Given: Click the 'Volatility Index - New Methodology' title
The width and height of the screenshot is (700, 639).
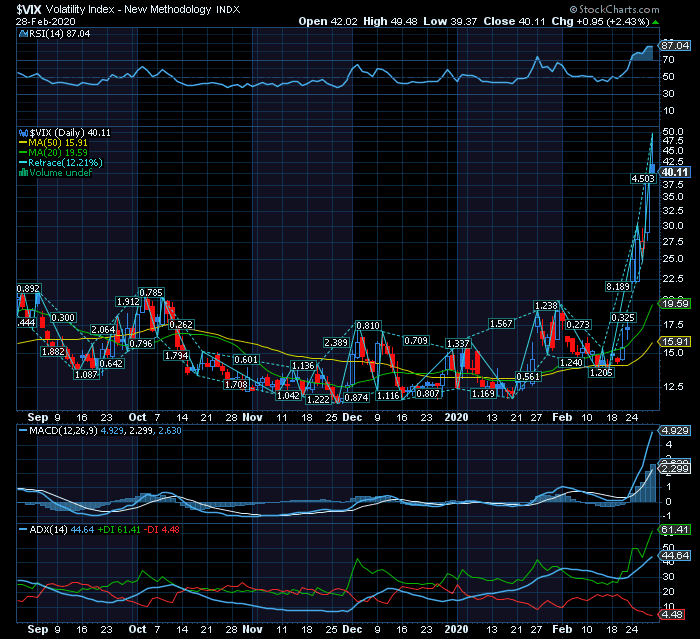Looking at the screenshot, I should pyautogui.click(x=129, y=9).
